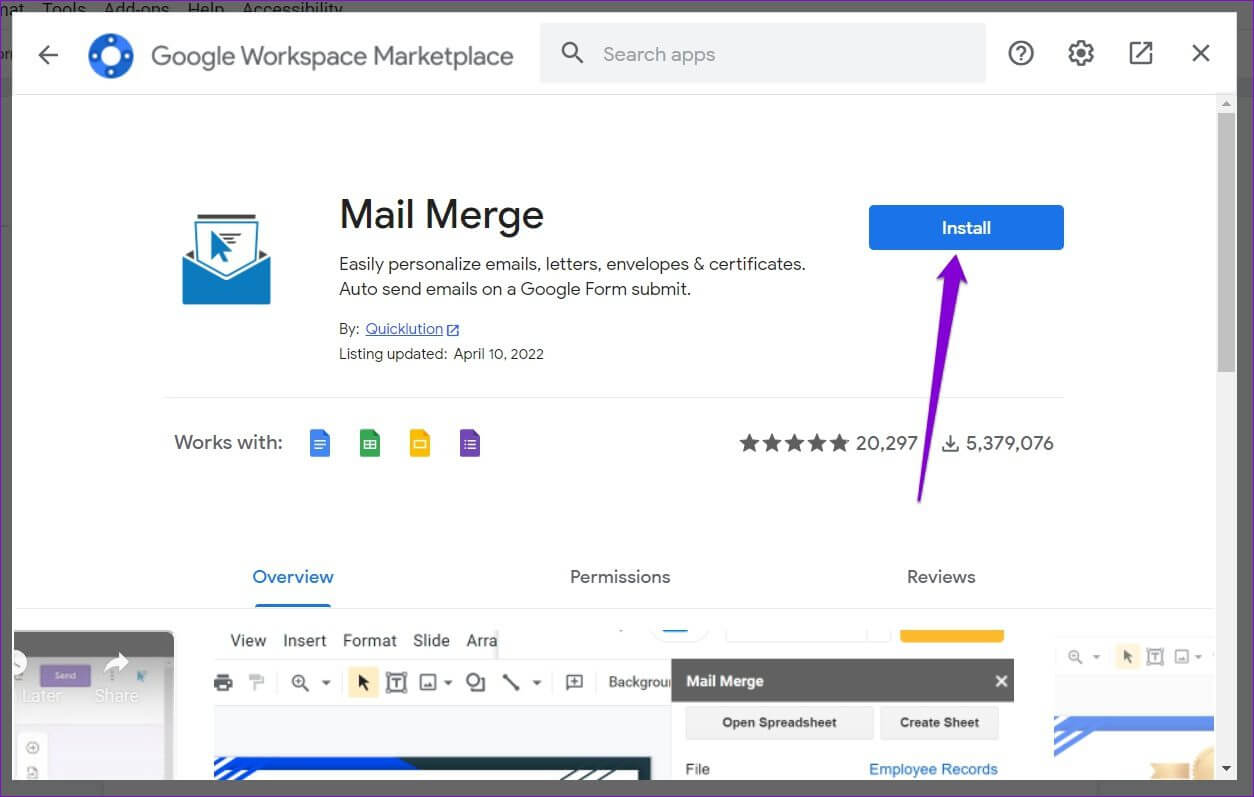Image resolution: width=1254 pixels, height=797 pixels.
Task: Click the Google Docs compatibility icon
Action: [x=320, y=443]
